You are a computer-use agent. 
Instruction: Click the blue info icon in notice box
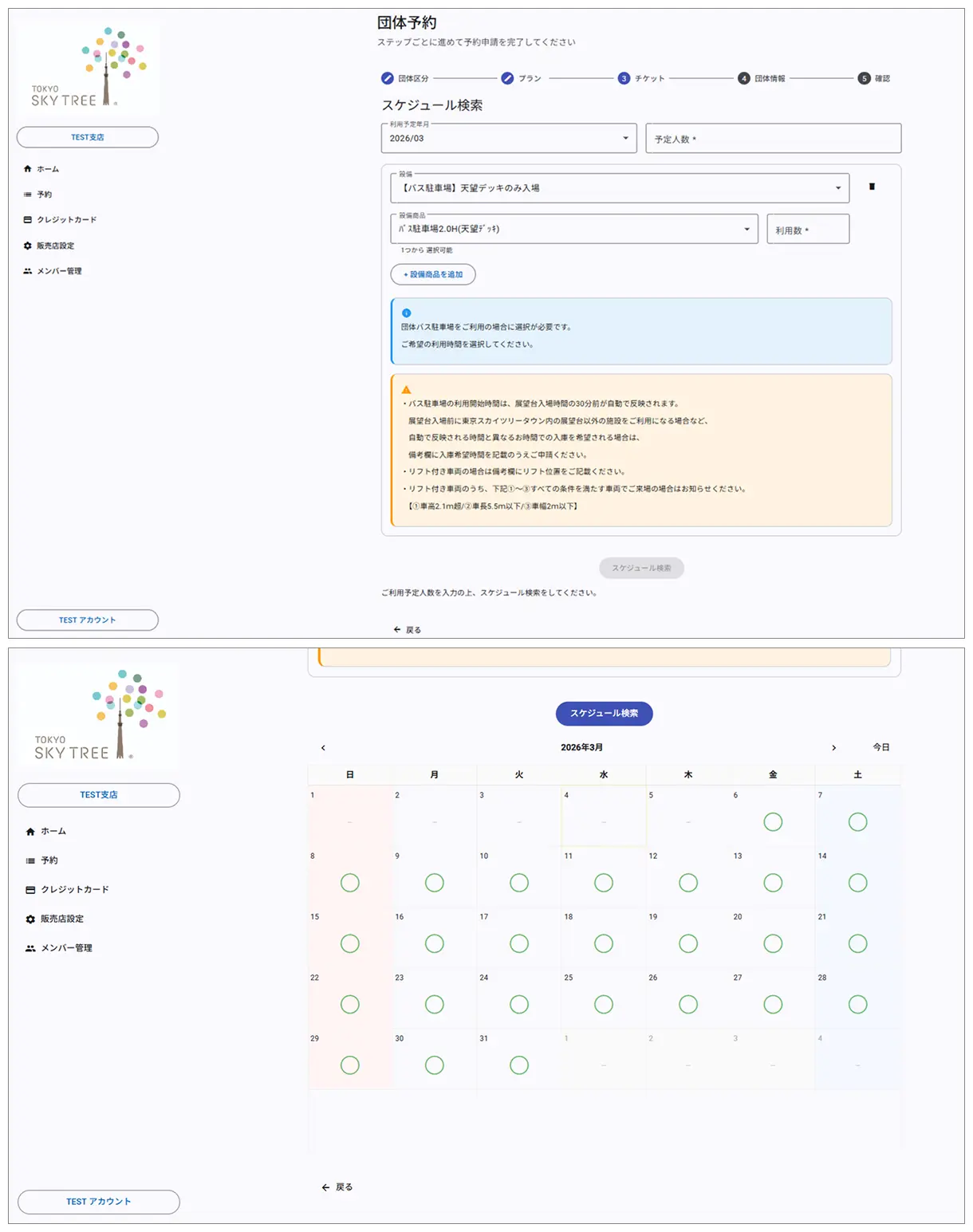406,313
